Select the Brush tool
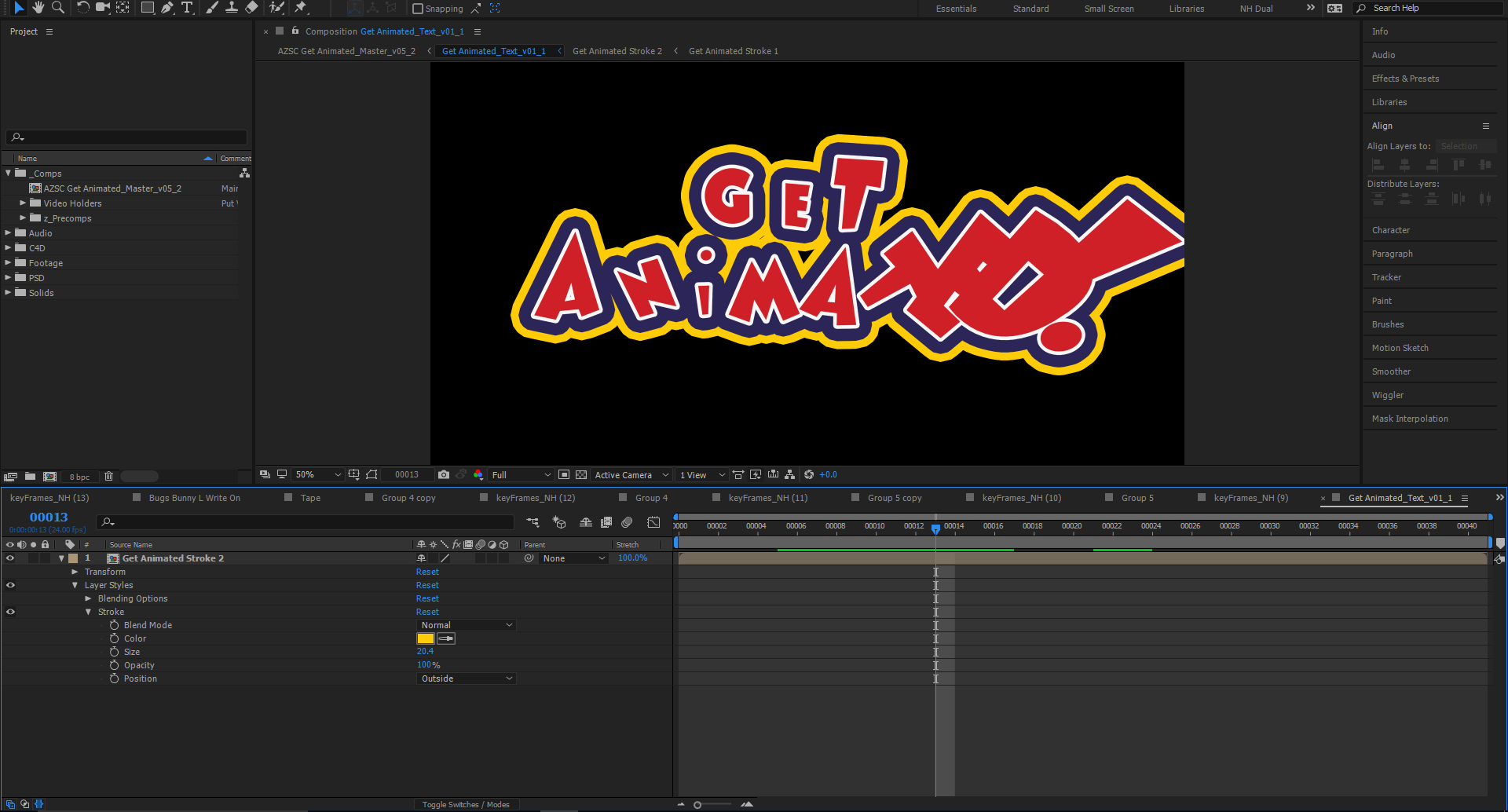The width and height of the screenshot is (1508, 812). pos(212,8)
